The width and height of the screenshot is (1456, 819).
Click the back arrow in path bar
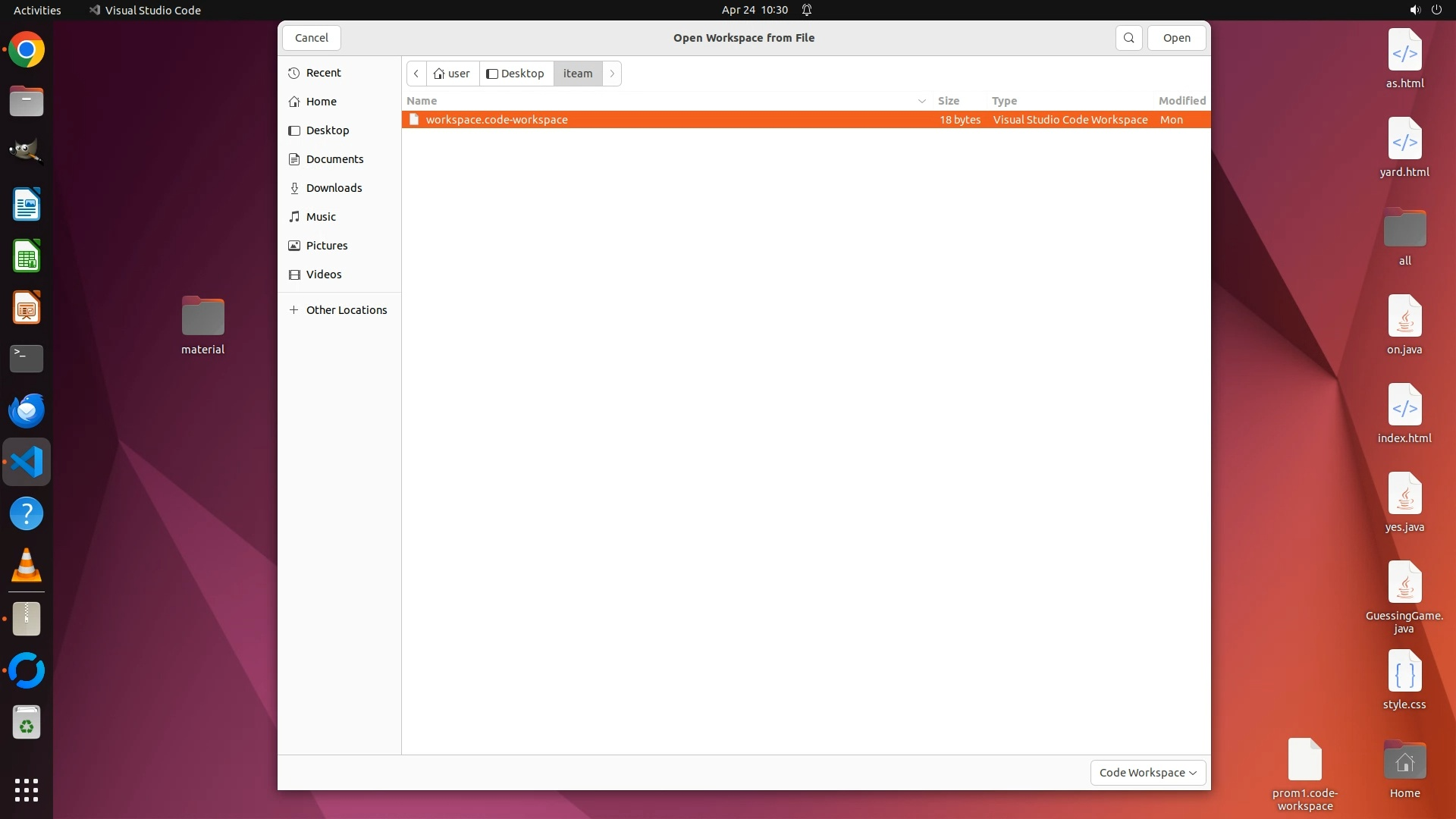point(416,74)
